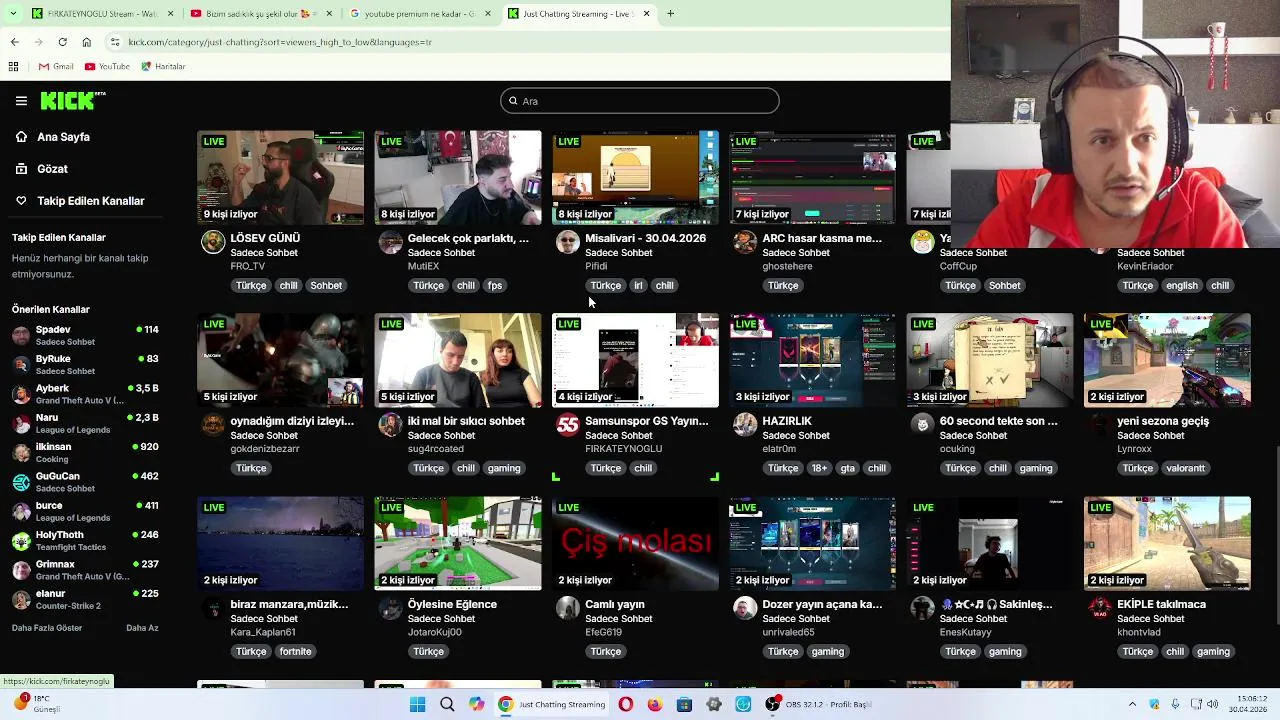Select elanur Counter-Strike 2 channel
Image resolution: width=1280 pixels, height=720 pixels.
pos(85,599)
